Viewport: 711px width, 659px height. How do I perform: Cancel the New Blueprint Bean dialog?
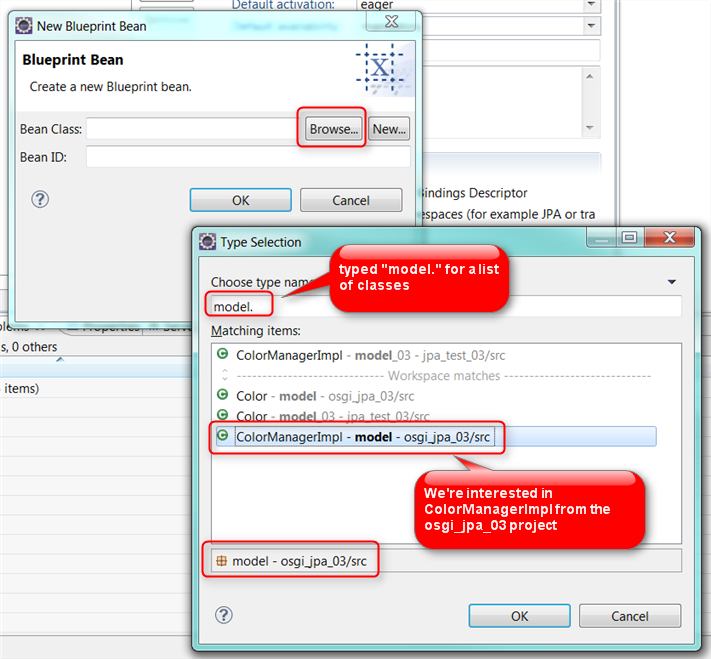pyautogui.click(x=351, y=200)
